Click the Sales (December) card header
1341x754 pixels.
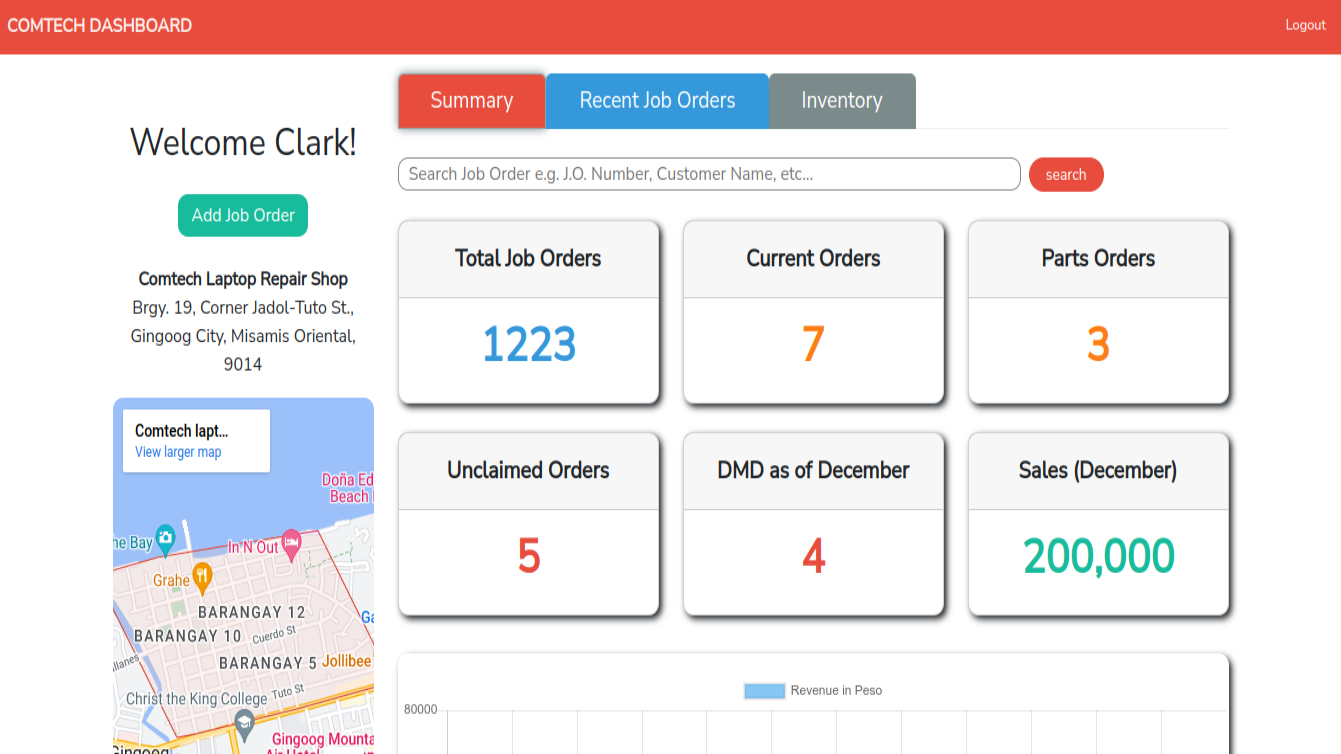point(1099,471)
